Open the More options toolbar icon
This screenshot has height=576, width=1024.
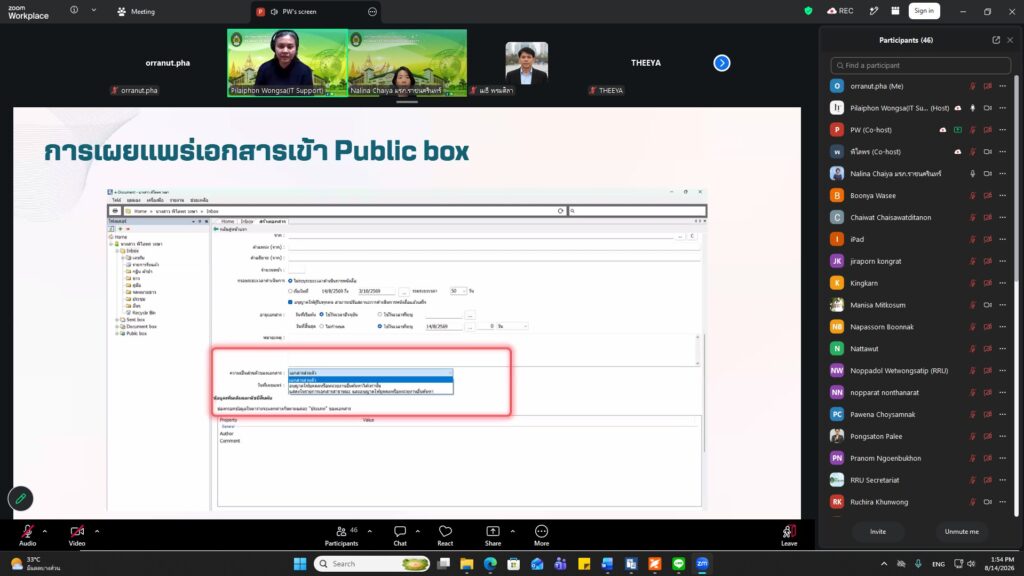(541, 532)
